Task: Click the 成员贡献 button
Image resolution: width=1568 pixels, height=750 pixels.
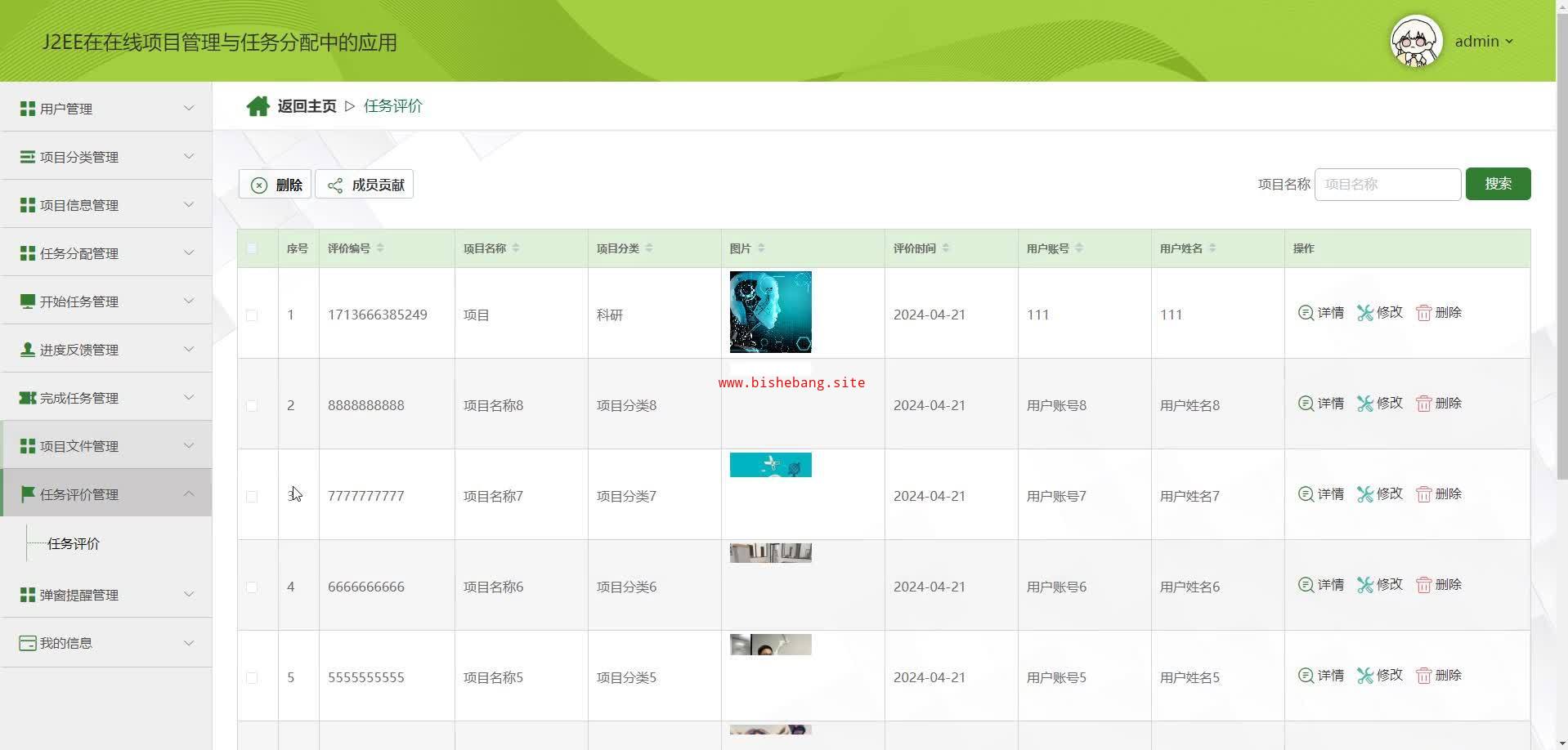Action: coord(365,185)
